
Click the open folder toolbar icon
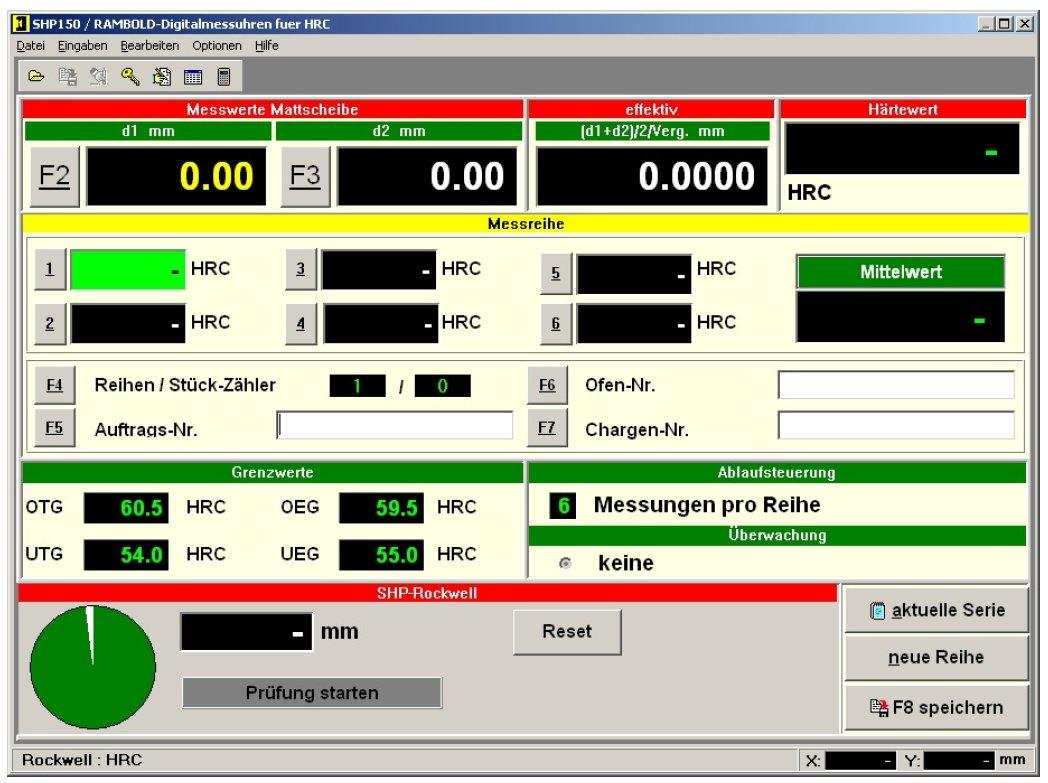tap(35, 75)
